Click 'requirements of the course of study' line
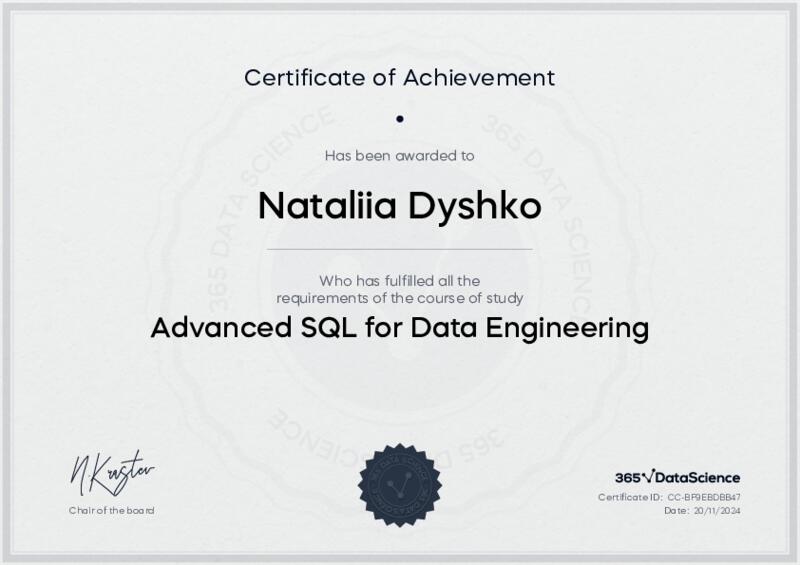The image size is (800, 565). click(x=399, y=298)
